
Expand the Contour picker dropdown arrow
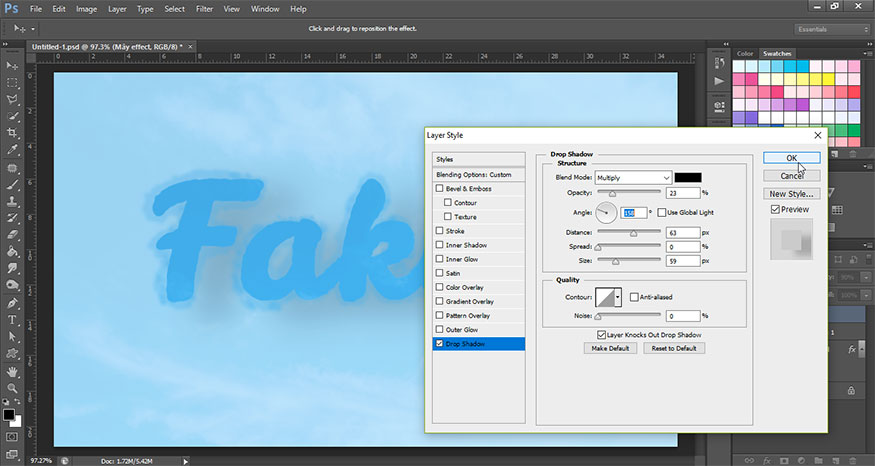[618, 297]
